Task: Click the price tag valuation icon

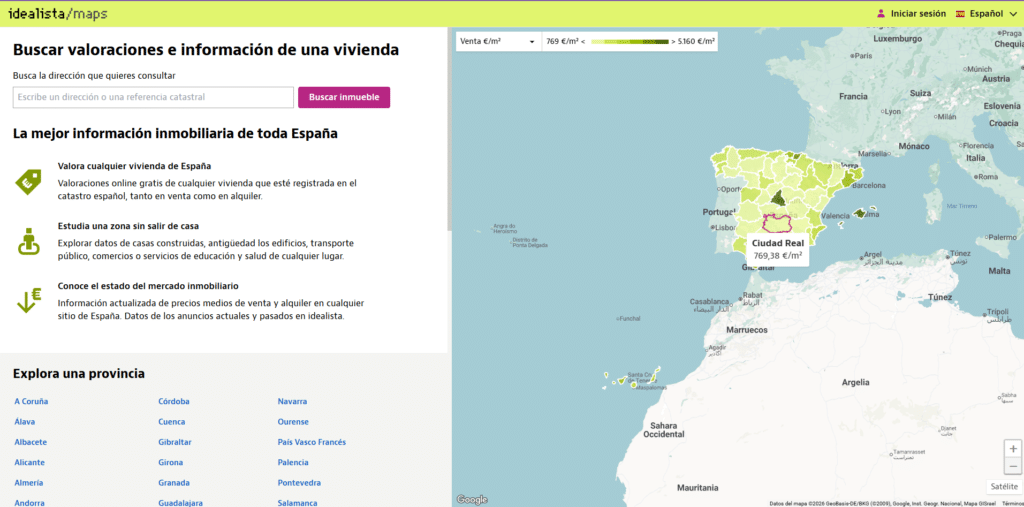Action: (x=28, y=181)
